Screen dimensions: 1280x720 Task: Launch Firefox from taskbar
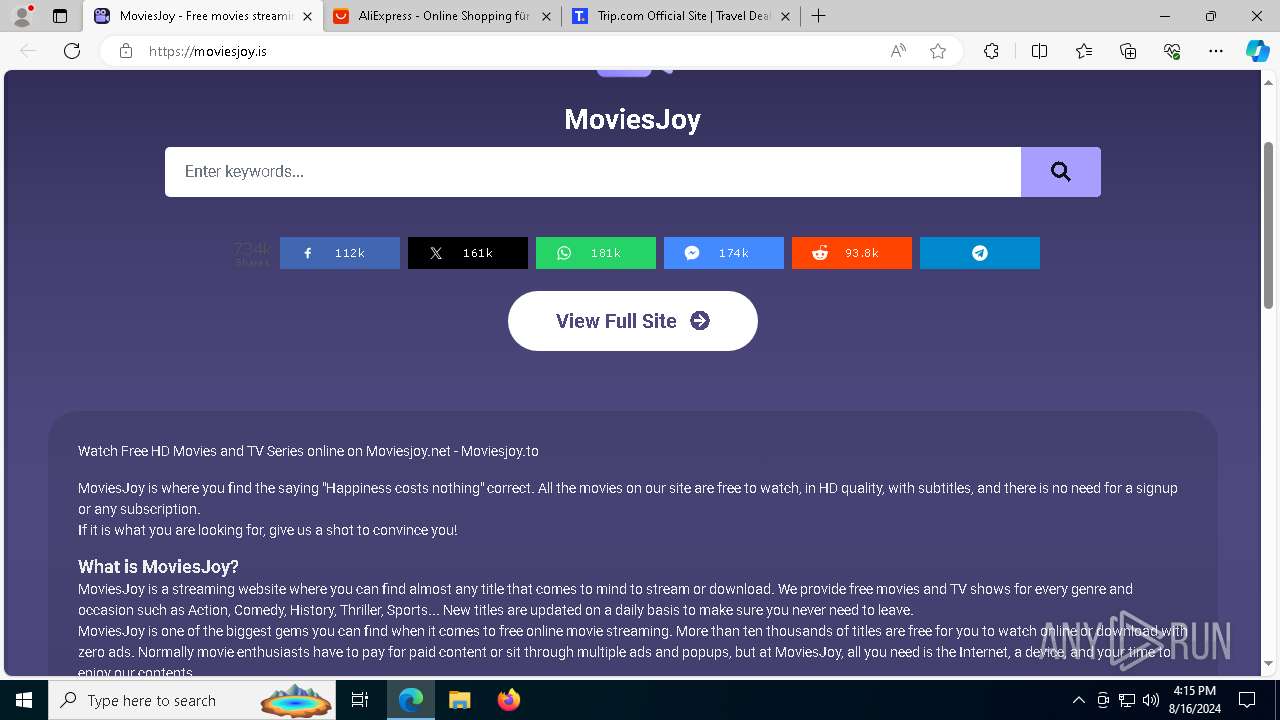(x=508, y=700)
